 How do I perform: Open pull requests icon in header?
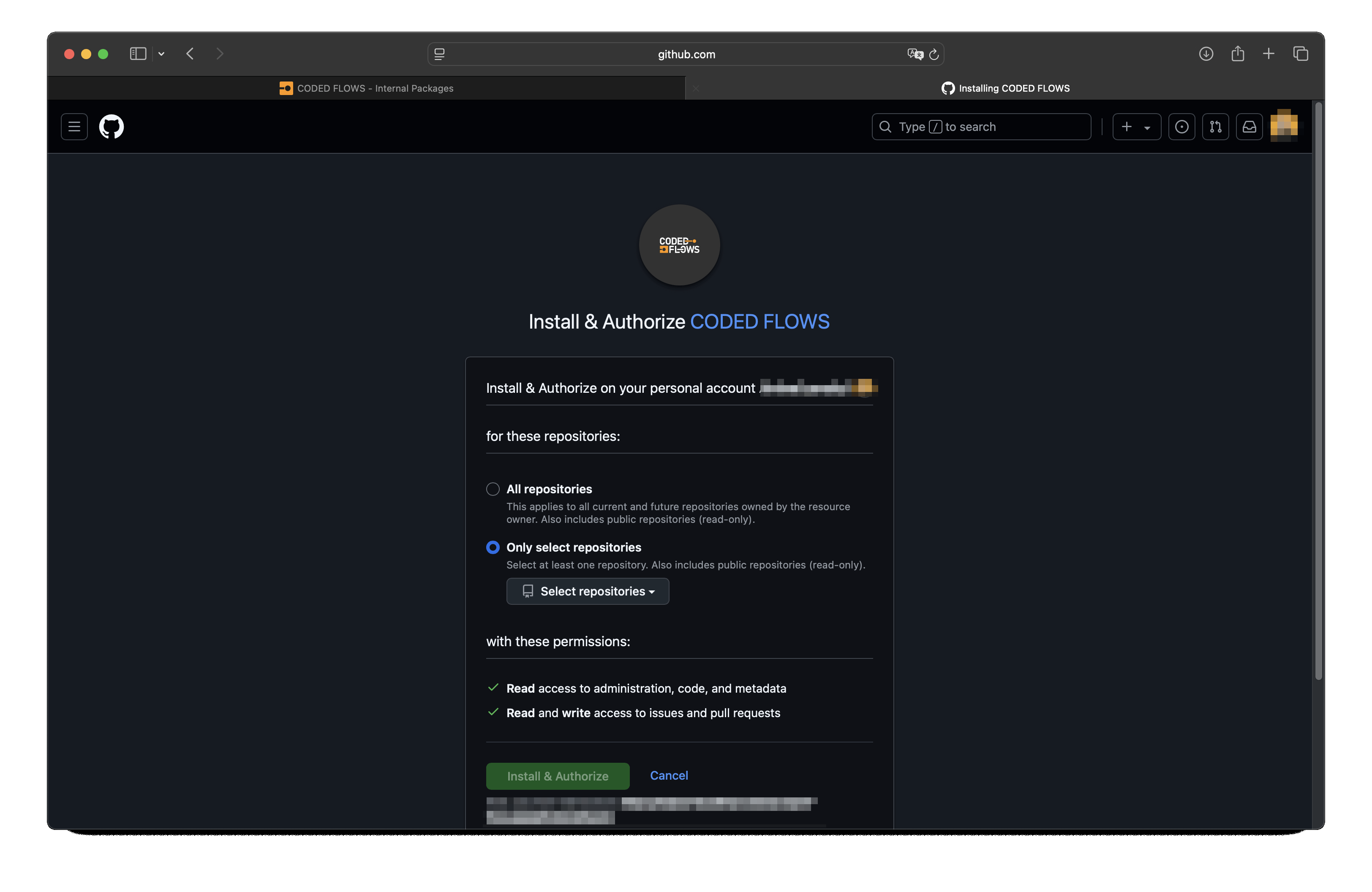(1215, 127)
